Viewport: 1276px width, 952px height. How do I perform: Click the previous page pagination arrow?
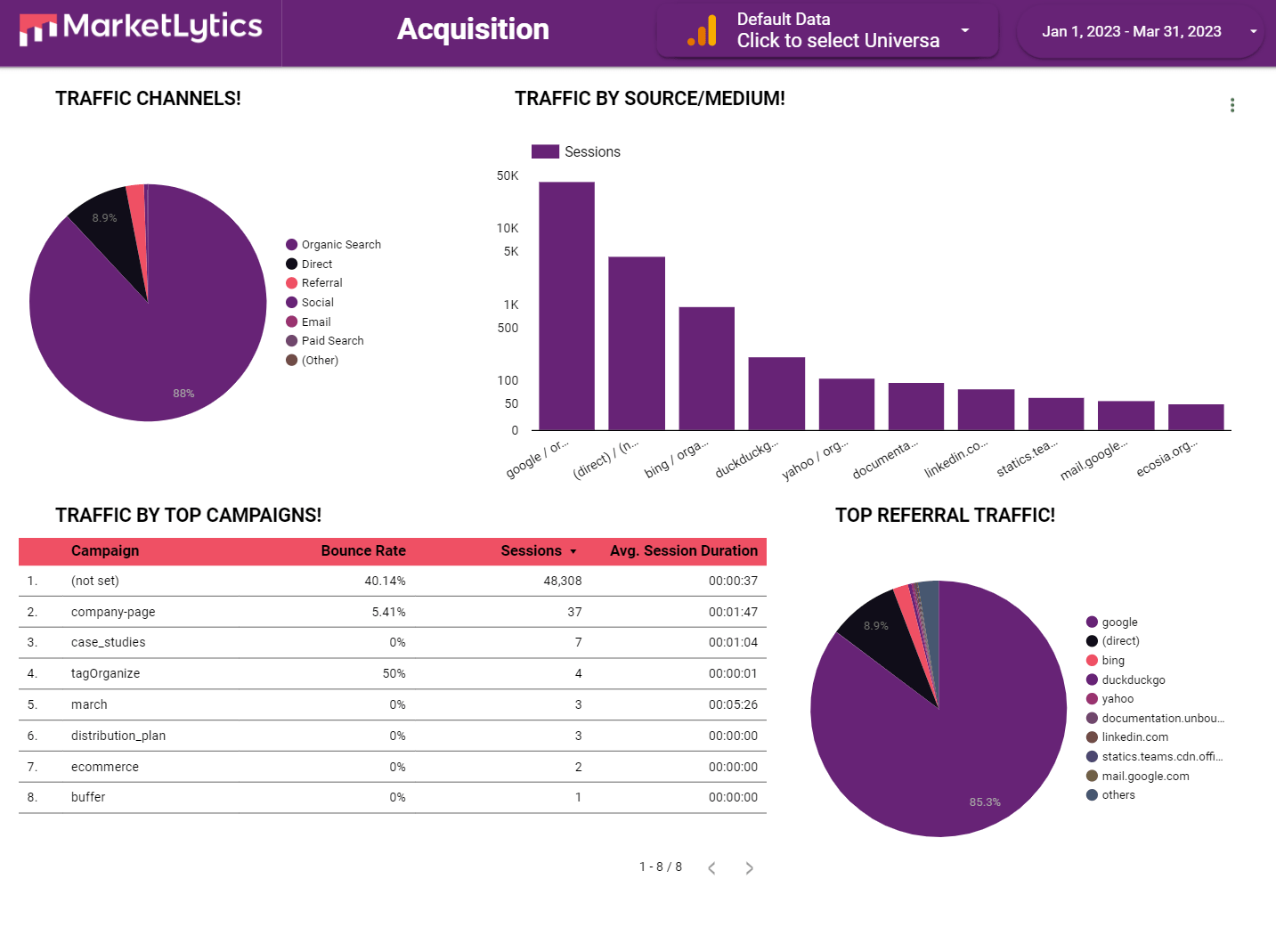pyautogui.click(x=711, y=867)
